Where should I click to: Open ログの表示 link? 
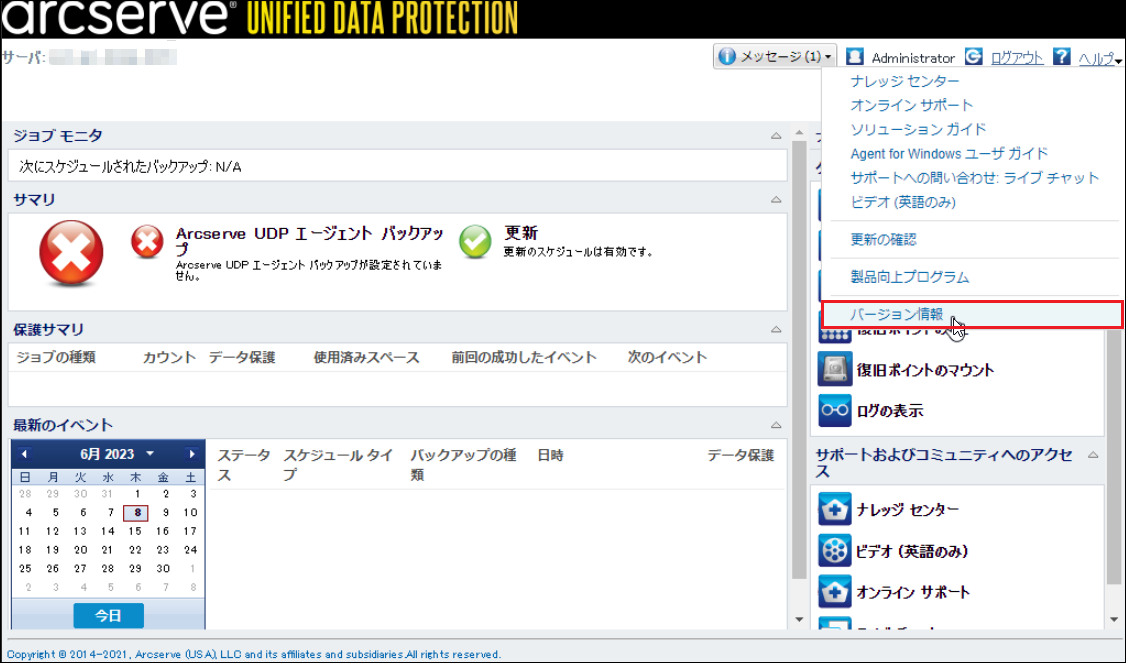[x=890, y=411]
